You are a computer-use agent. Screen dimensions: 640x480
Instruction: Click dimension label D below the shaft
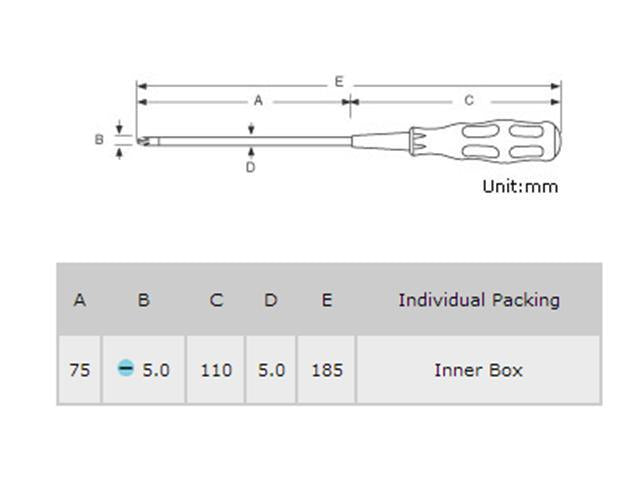coord(250,167)
